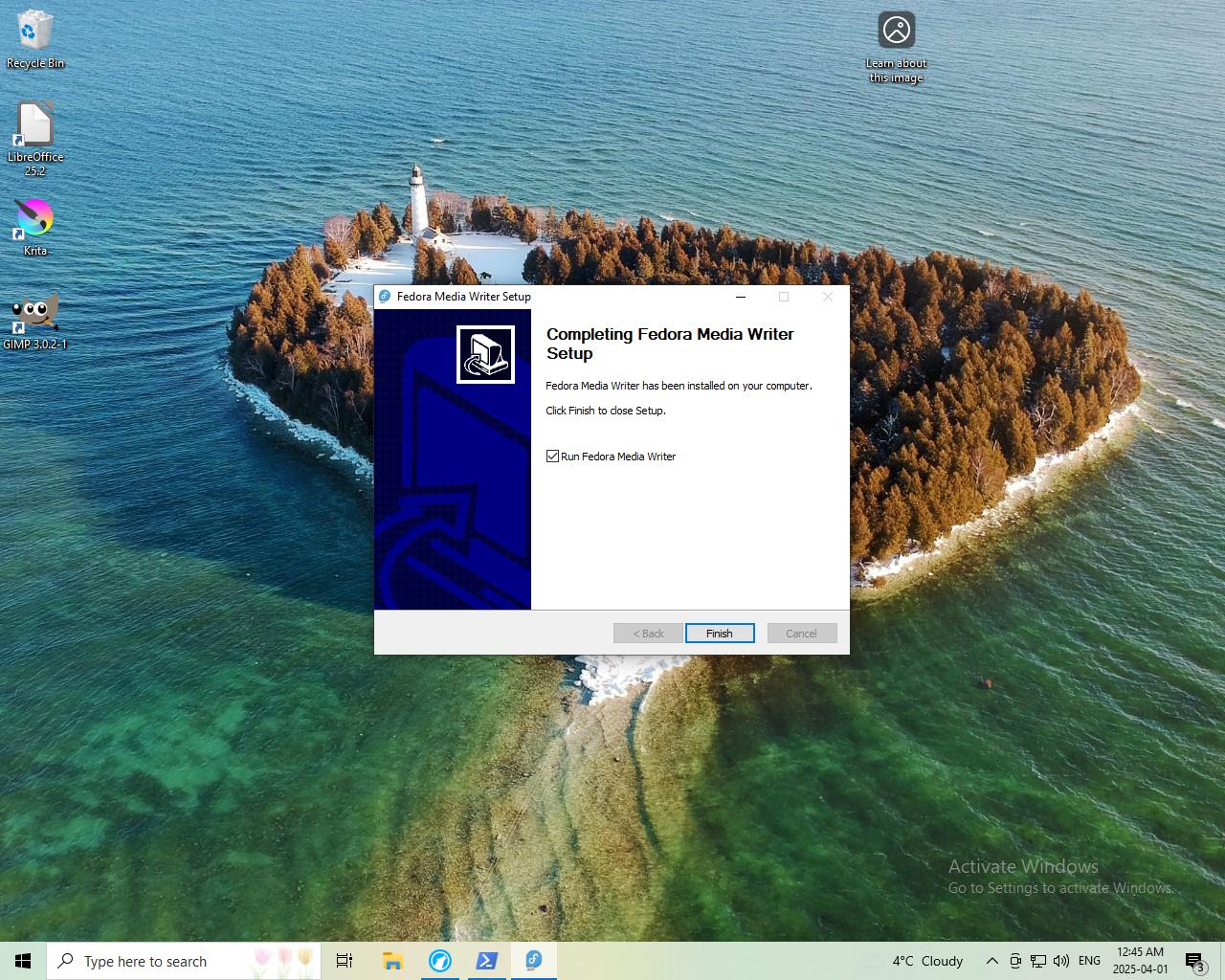
Task: Click the Meet Now tray icon
Action: (1015, 961)
